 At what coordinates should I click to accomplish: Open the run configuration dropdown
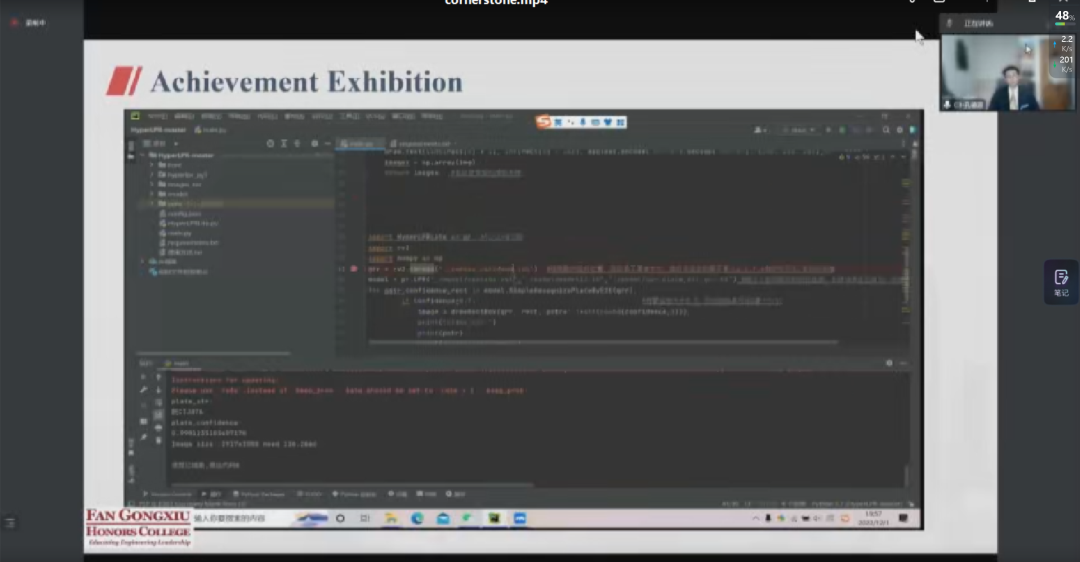click(x=797, y=130)
